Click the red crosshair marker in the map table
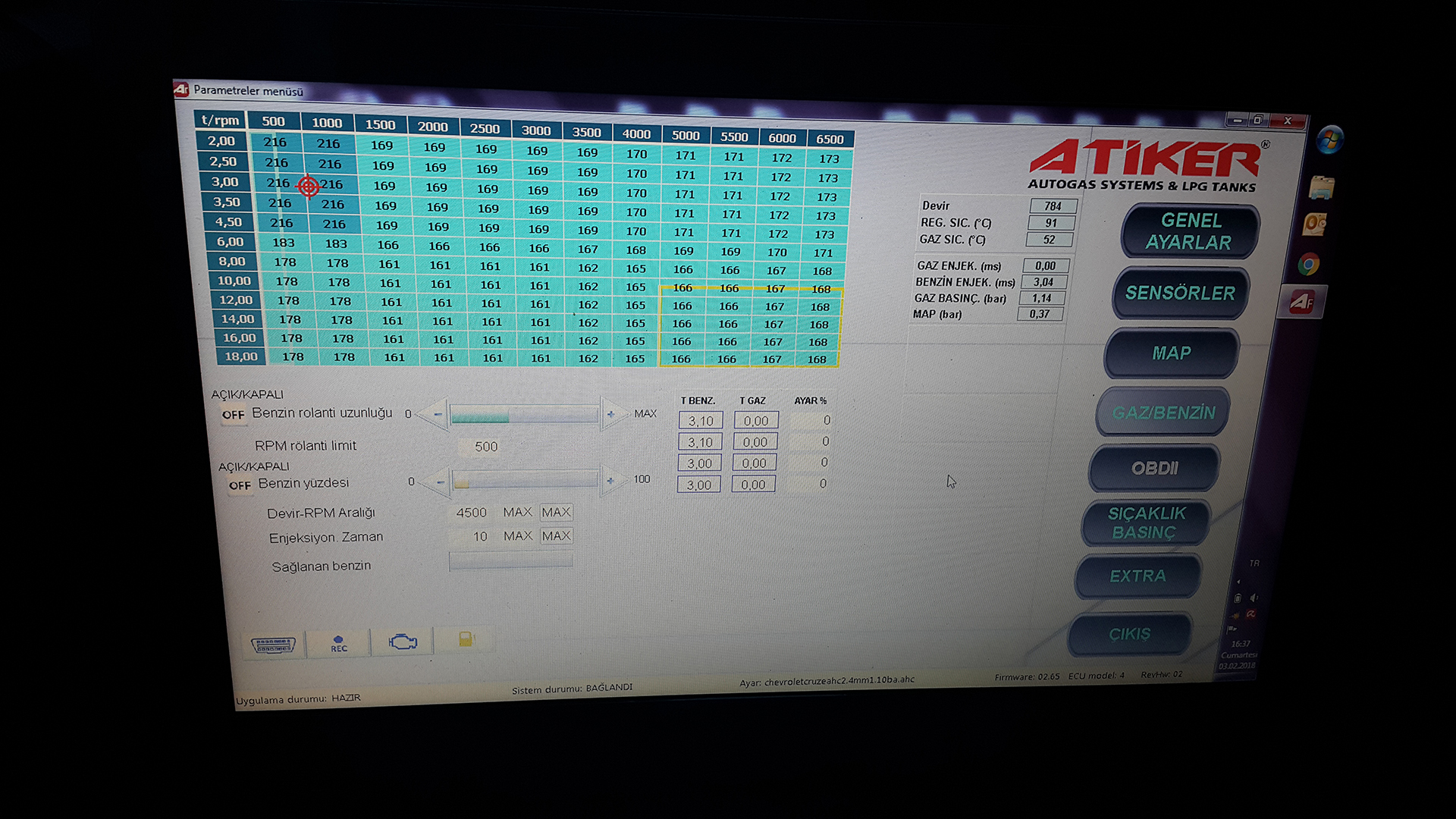 308,186
